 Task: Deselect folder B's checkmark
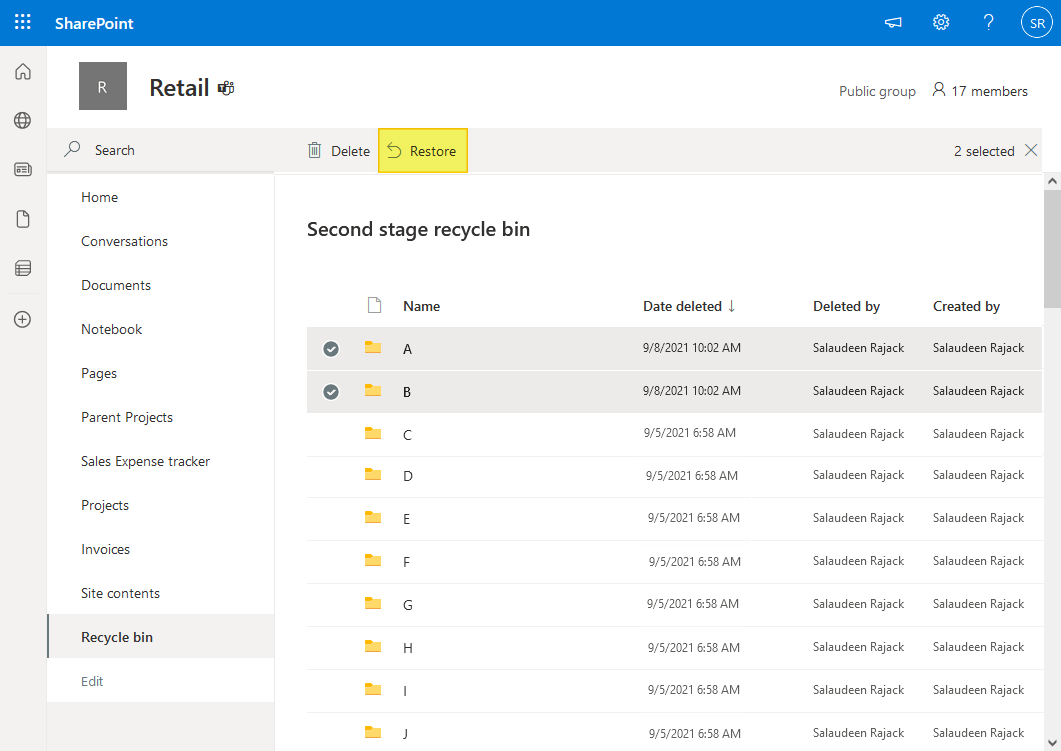pos(331,392)
